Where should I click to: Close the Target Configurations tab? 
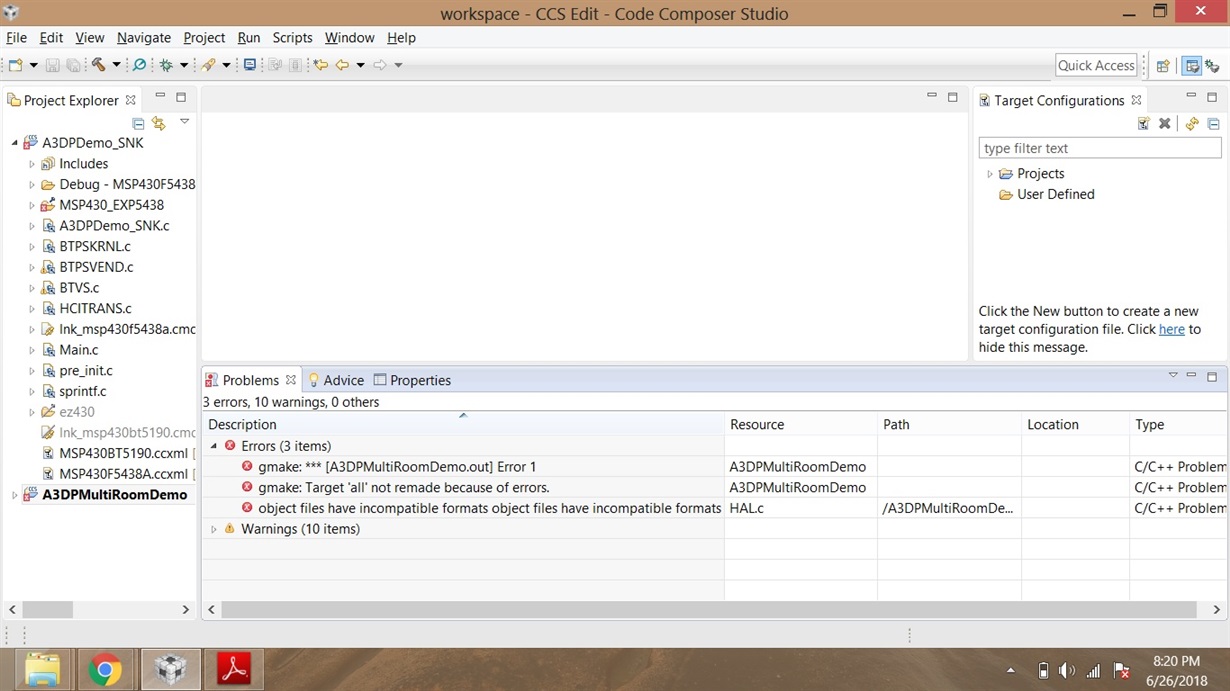(x=1136, y=100)
